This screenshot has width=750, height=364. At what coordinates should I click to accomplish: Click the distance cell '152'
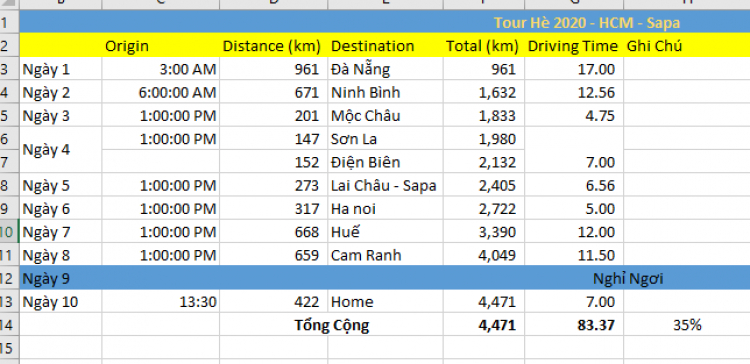point(274,162)
